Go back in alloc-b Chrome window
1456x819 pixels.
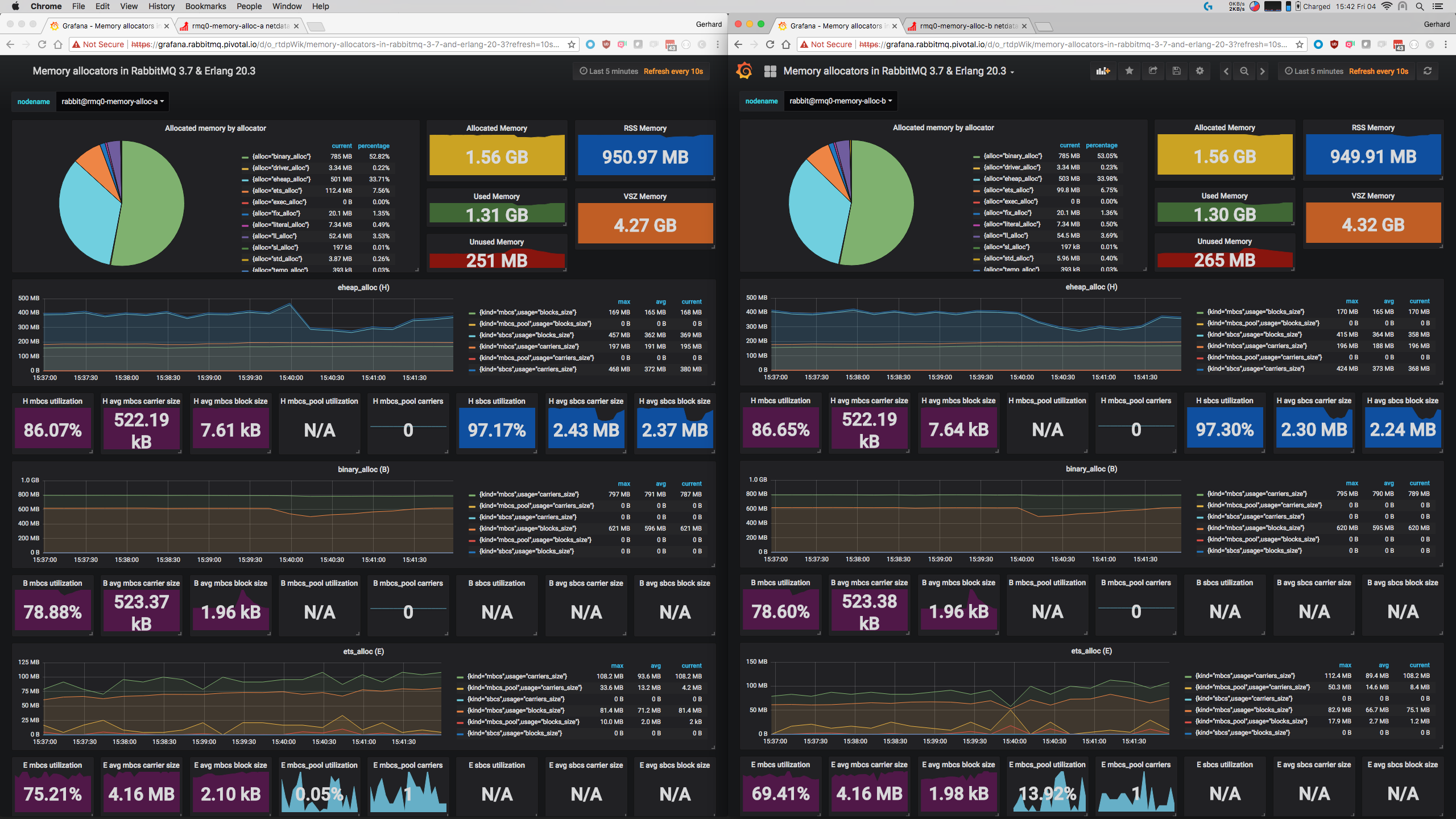pos(738,44)
